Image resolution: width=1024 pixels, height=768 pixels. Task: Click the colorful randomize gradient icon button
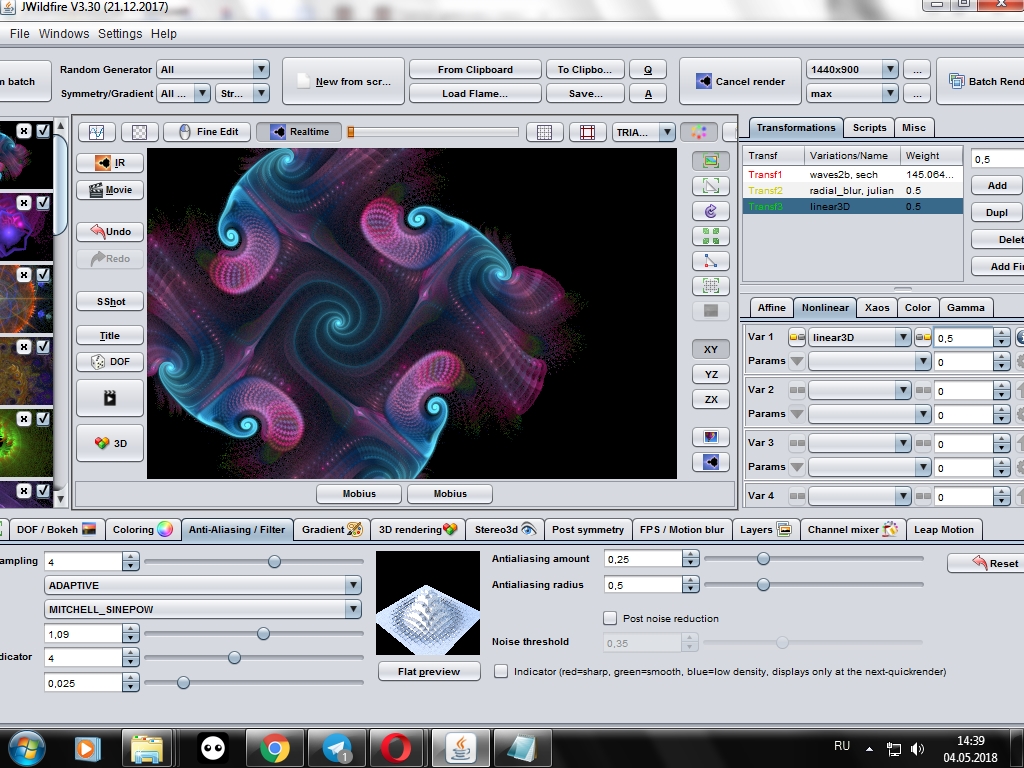coord(699,132)
